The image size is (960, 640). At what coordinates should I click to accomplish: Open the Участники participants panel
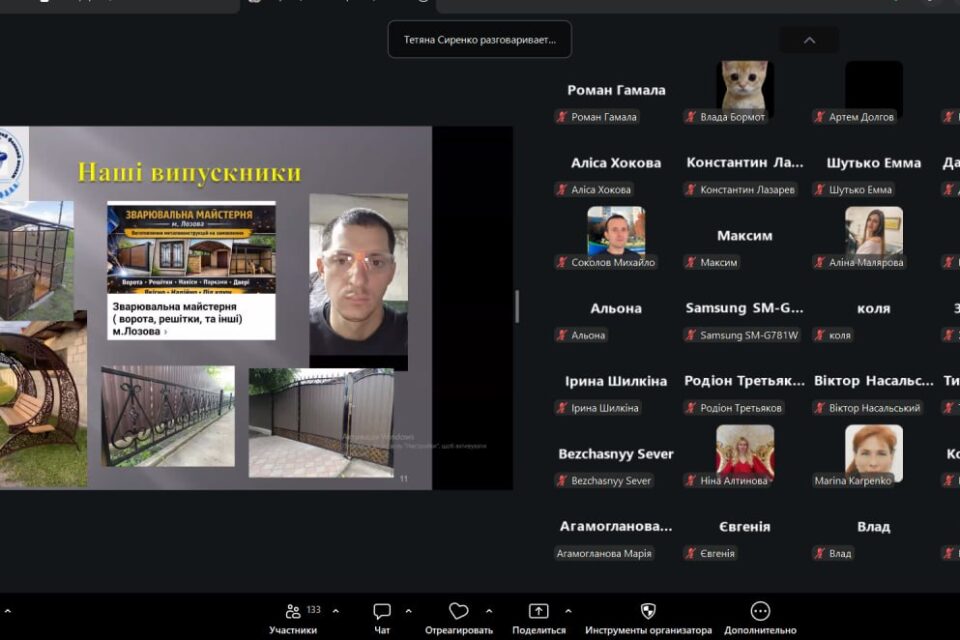(x=293, y=619)
